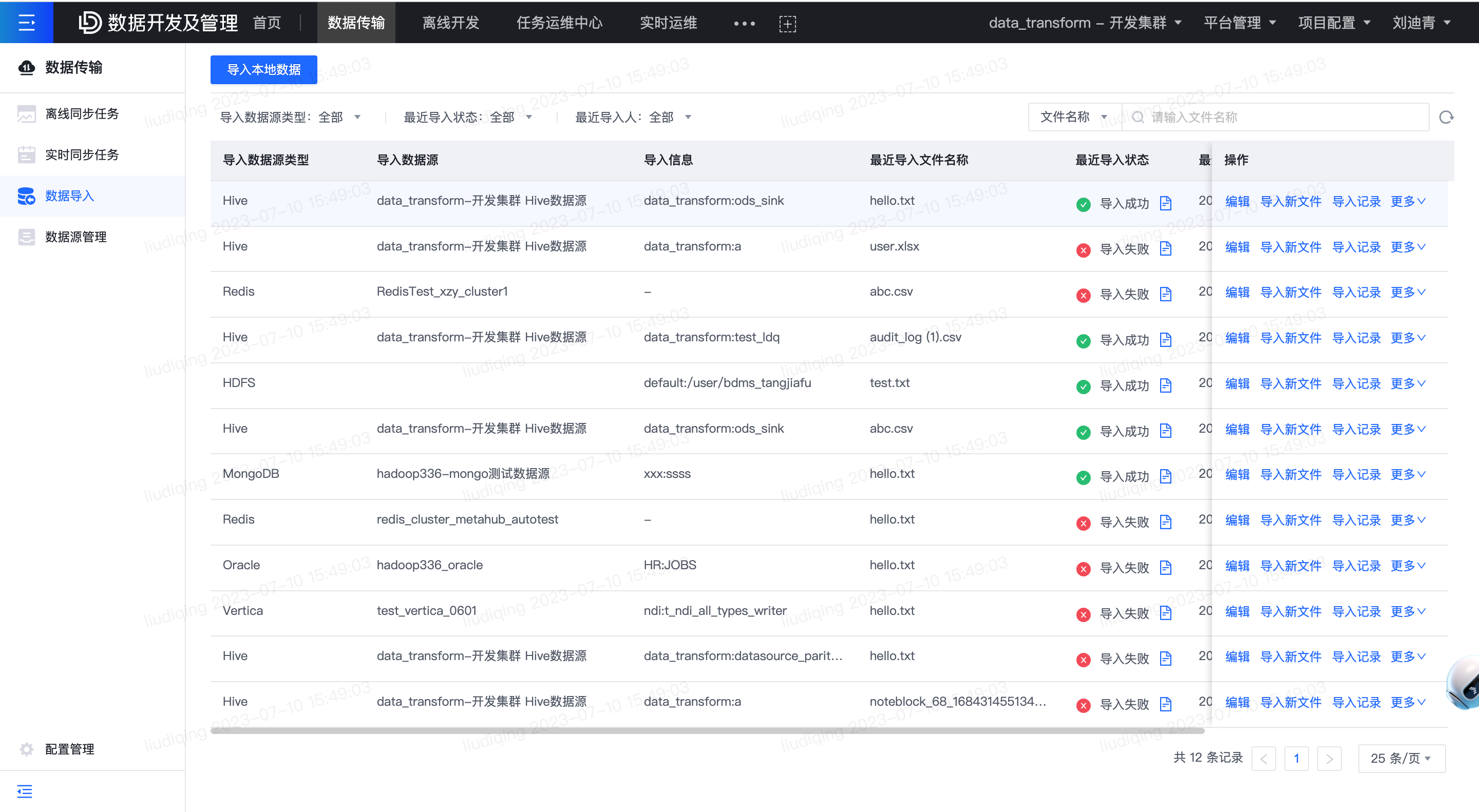Click the configuration management gear icon
The width and height of the screenshot is (1479, 812).
pos(26,749)
